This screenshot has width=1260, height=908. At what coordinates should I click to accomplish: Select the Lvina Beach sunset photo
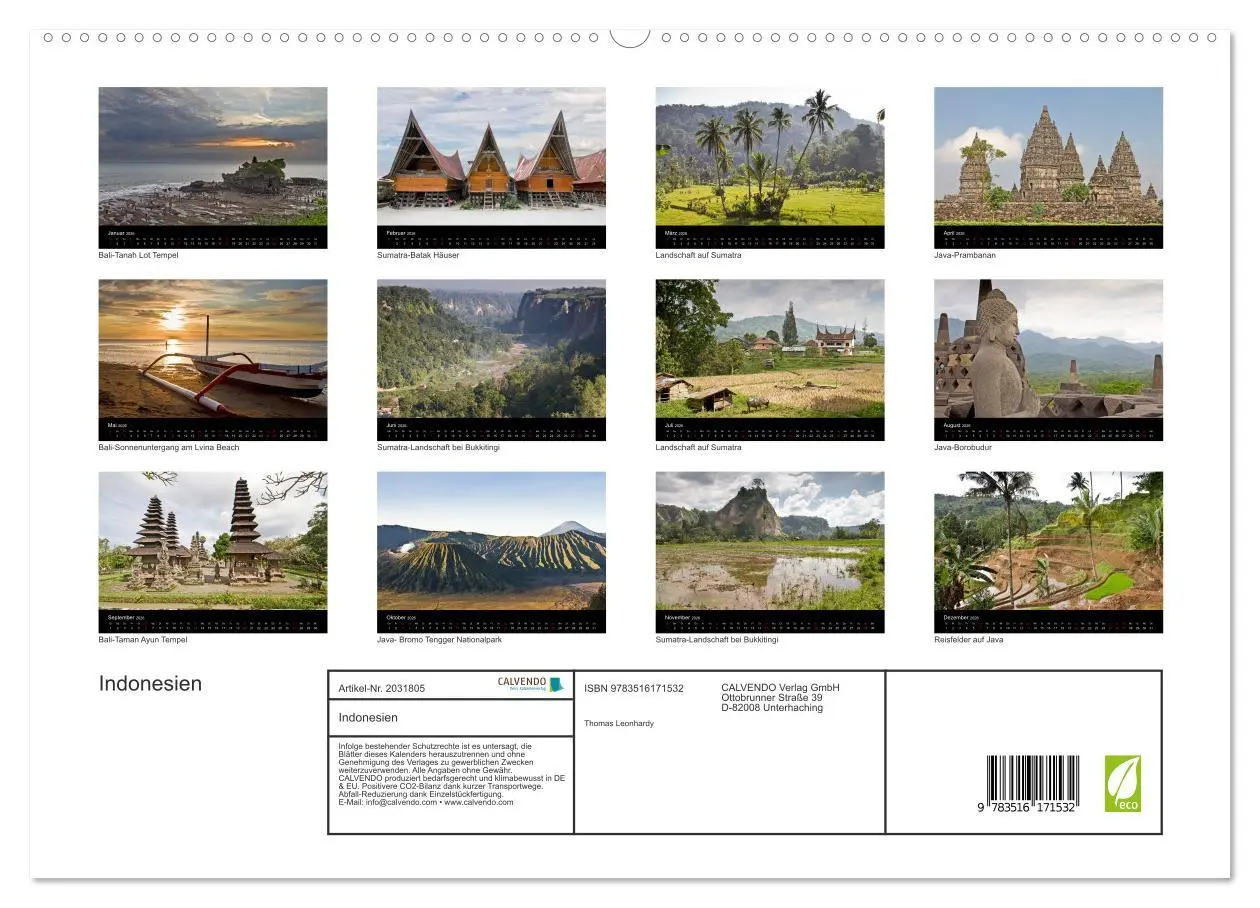pyautogui.click(x=213, y=348)
